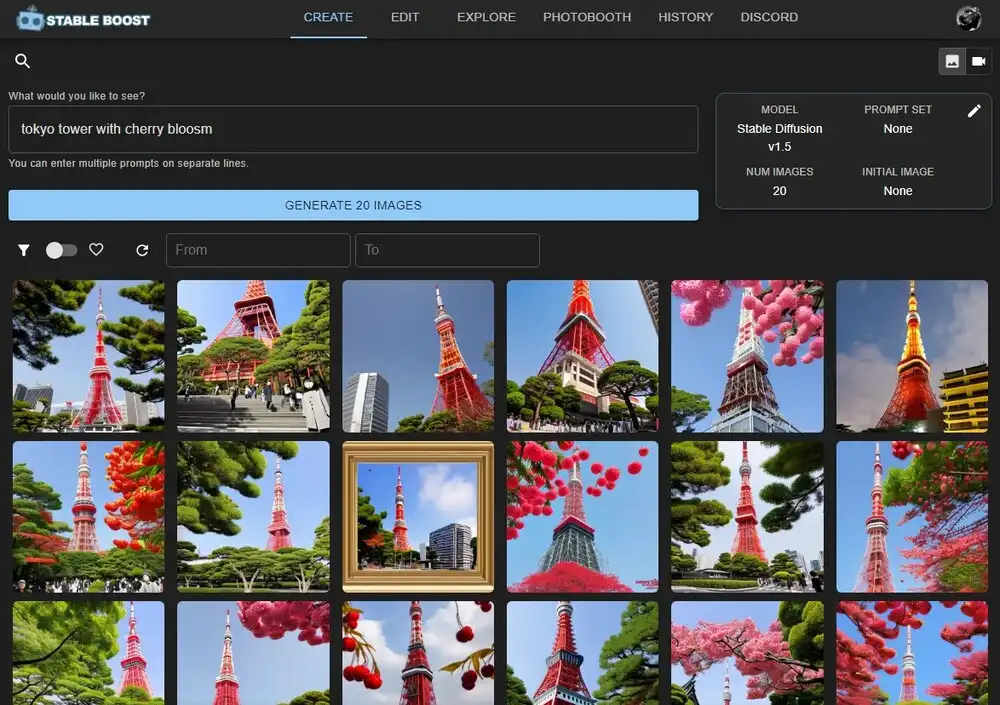Click the Stable Boost logo
This screenshot has width=1000, height=705.
[x=84, y=18]
